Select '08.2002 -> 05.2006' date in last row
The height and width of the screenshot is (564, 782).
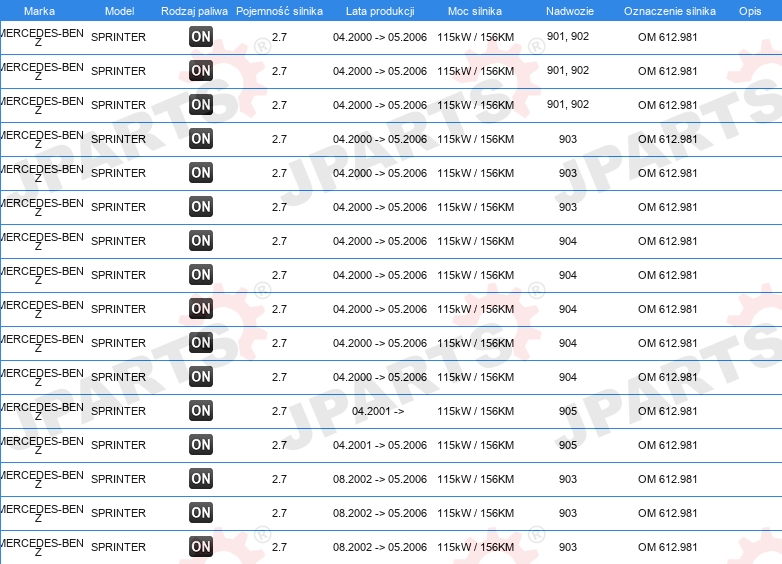click(x=380, y=547)
